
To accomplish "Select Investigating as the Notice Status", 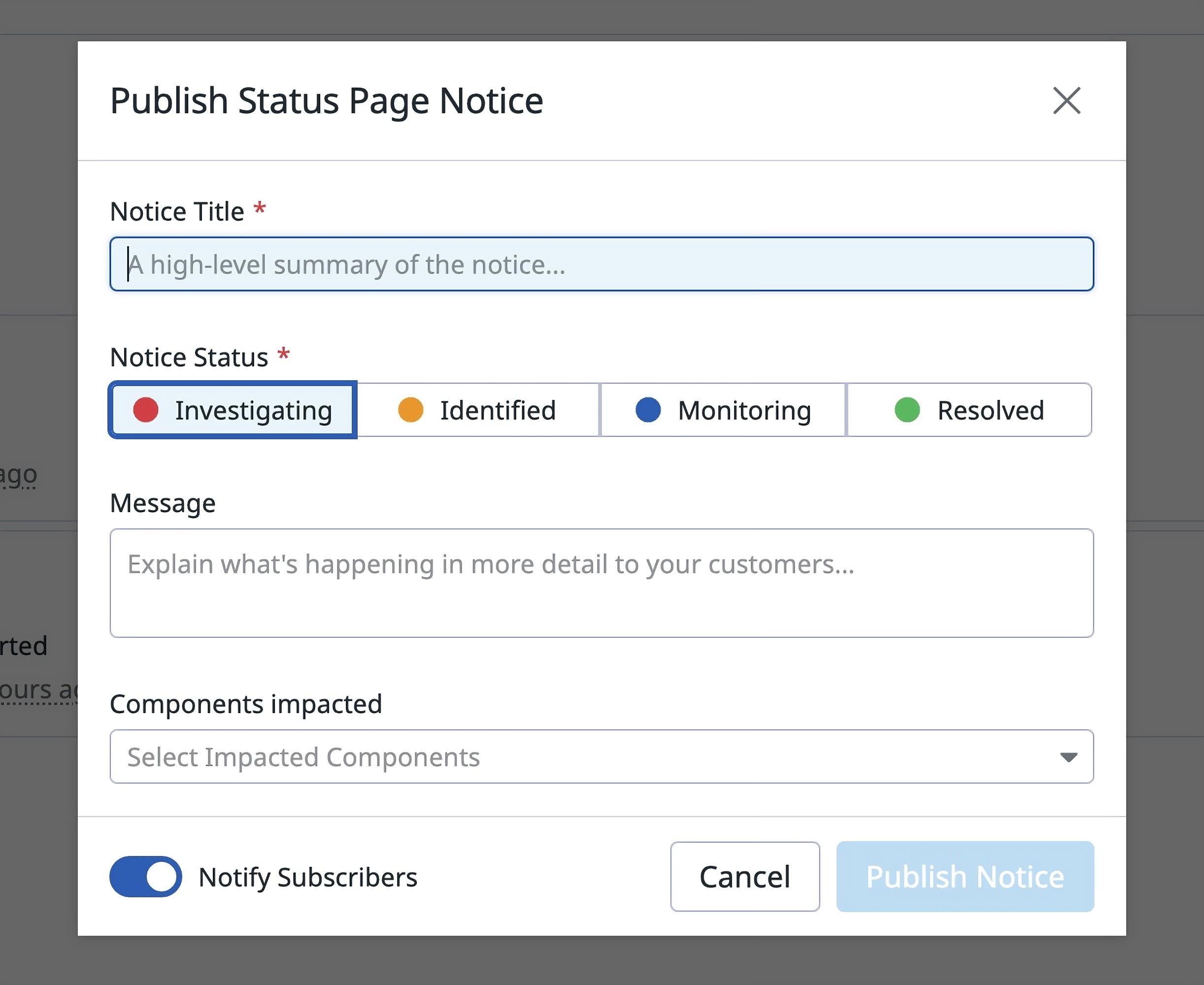I will point(233,410).
